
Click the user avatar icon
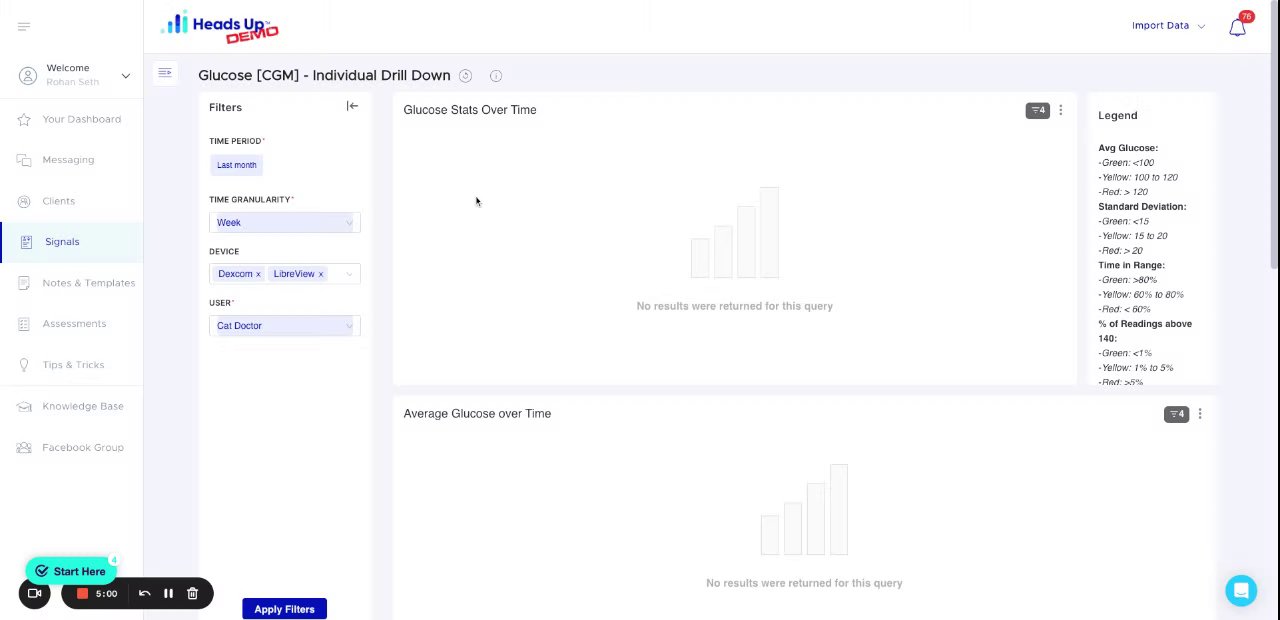point(27,76)
